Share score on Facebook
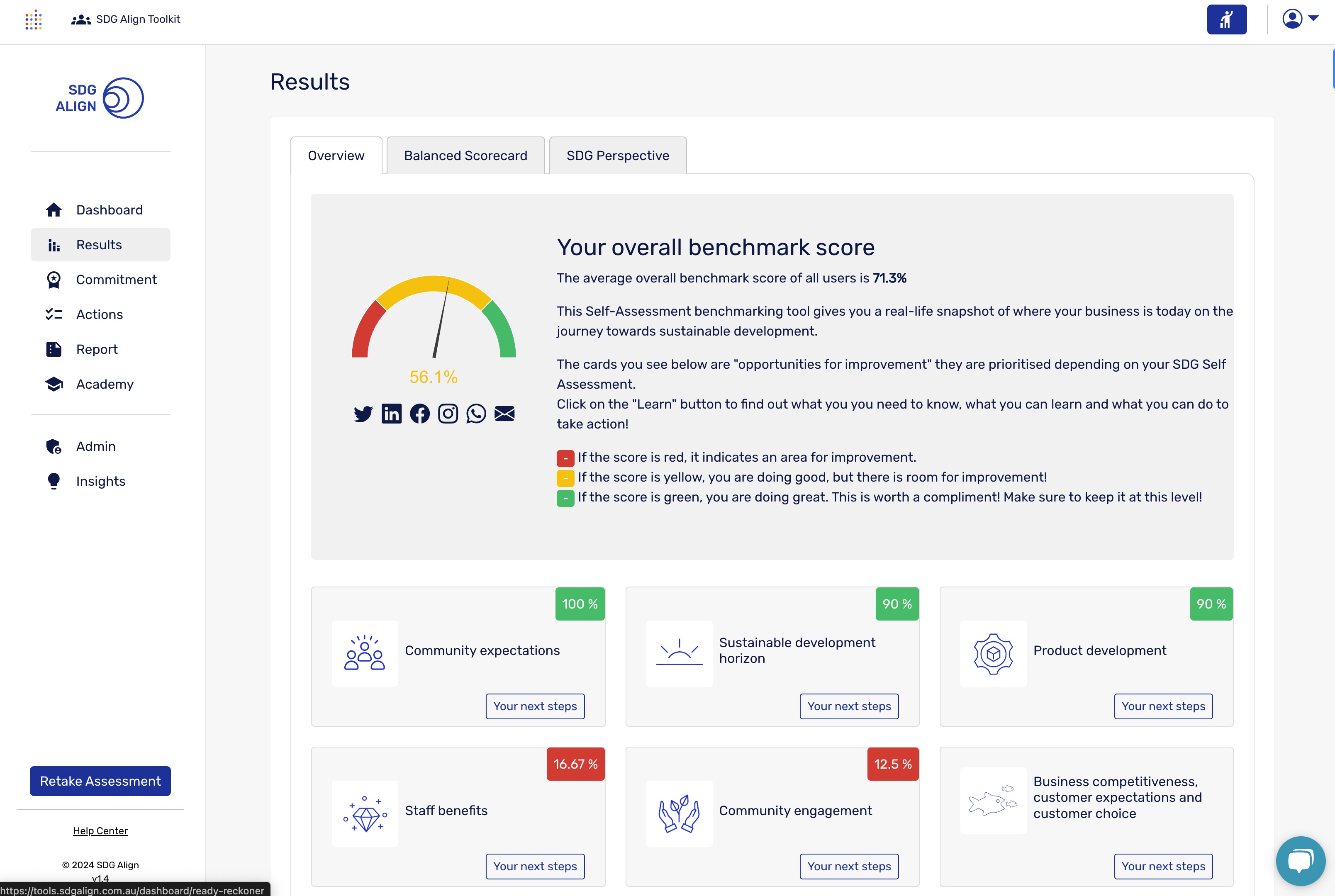 click(x=419, y=414)
